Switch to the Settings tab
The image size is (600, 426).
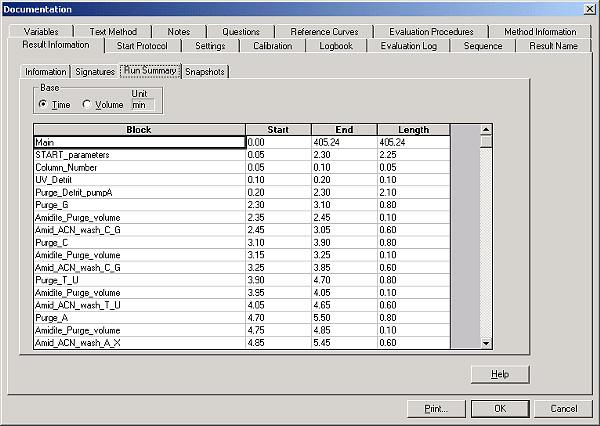210,46
